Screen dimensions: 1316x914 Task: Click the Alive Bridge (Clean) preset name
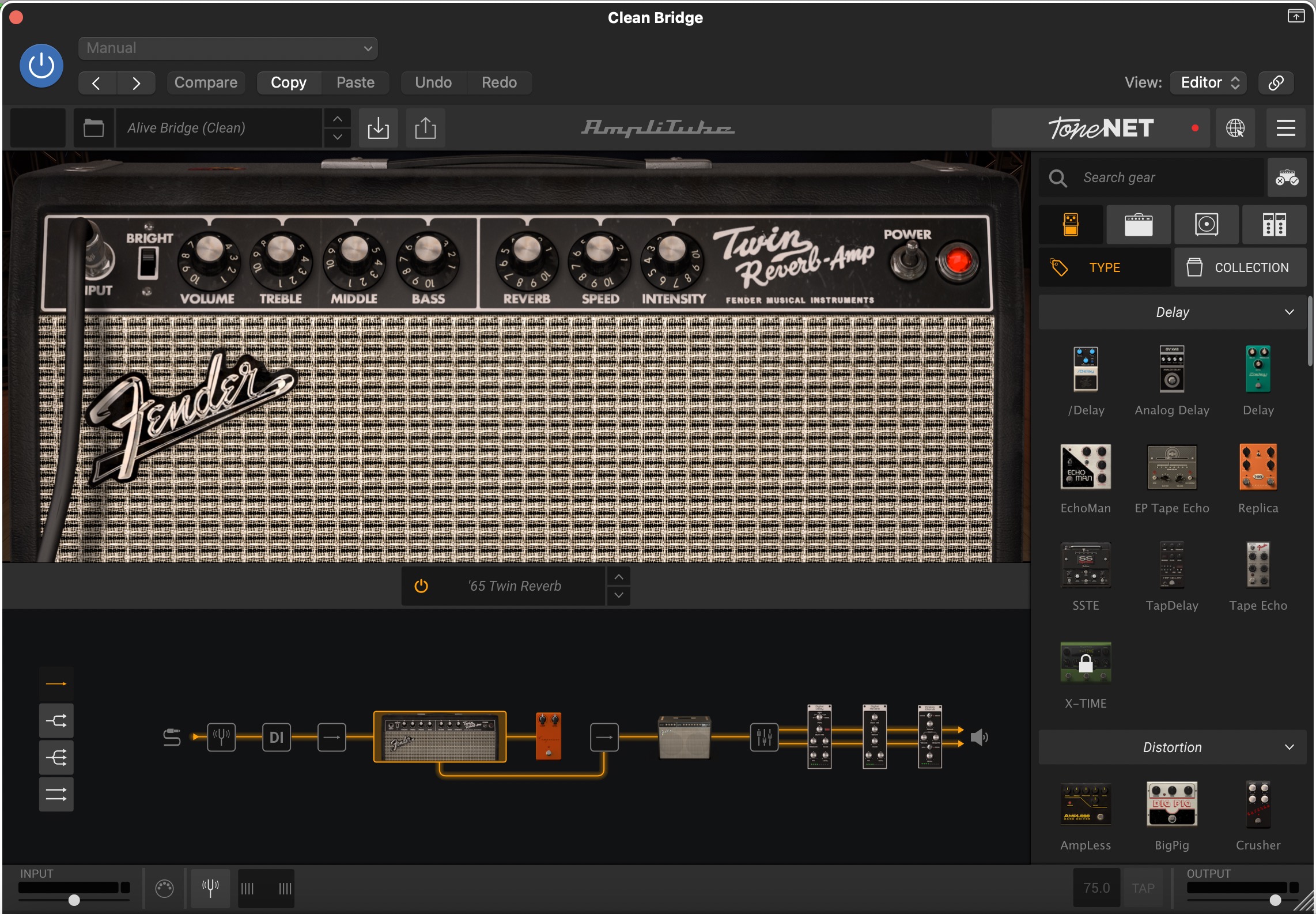[x=219, y=128]
